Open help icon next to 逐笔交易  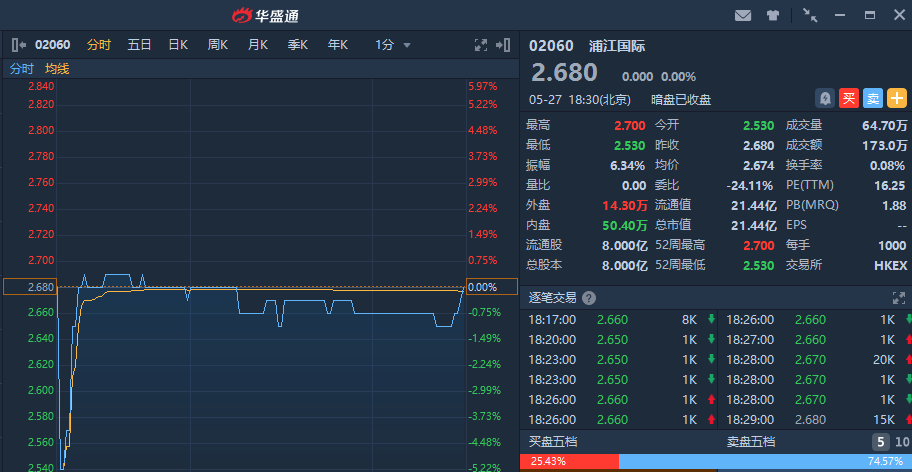589,299
